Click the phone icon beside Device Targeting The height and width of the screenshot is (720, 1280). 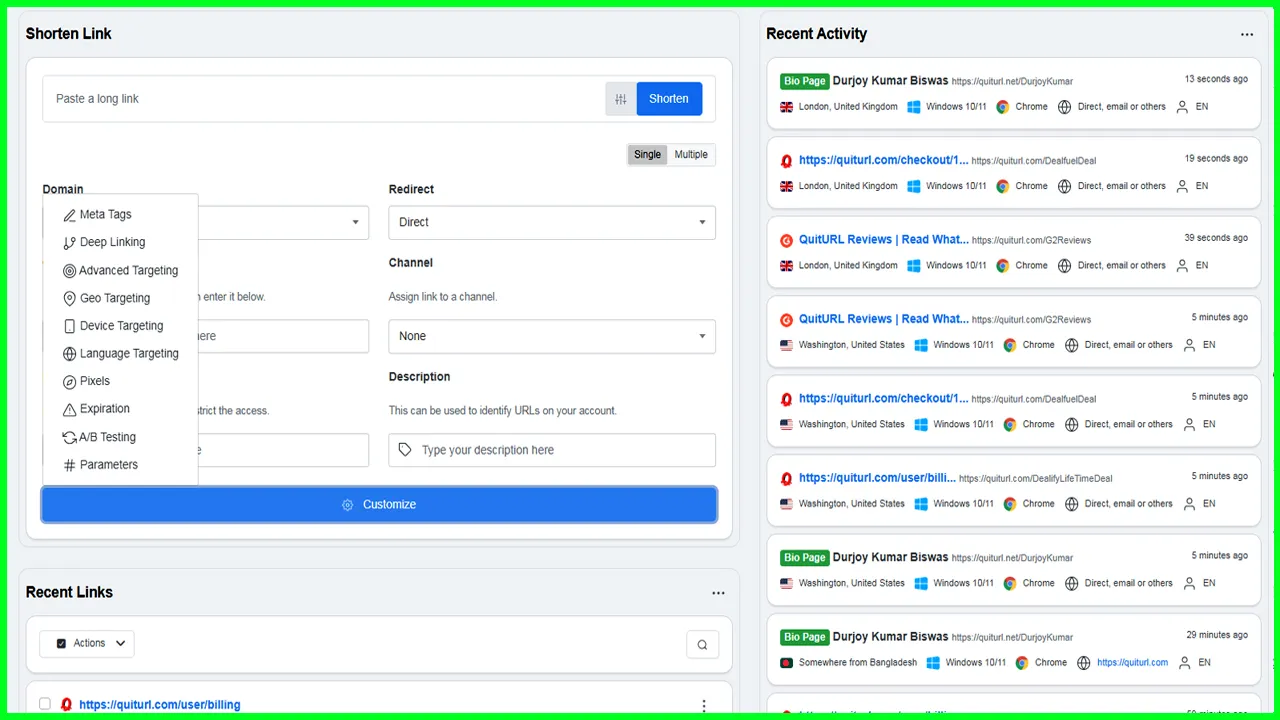pyautogui.click(x=69, y=326)
